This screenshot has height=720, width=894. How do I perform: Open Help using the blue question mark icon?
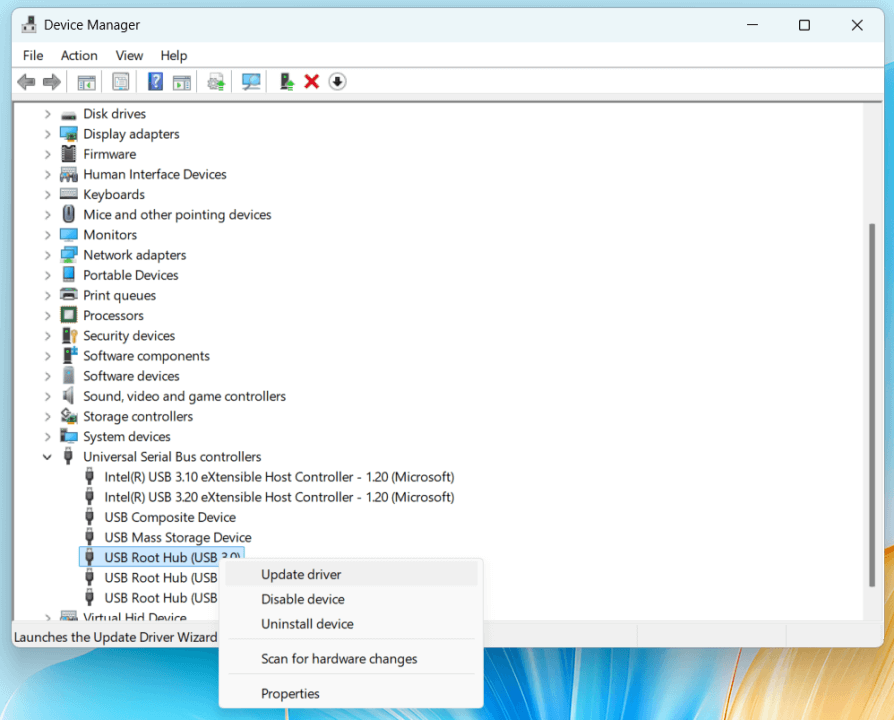(154, 81)
